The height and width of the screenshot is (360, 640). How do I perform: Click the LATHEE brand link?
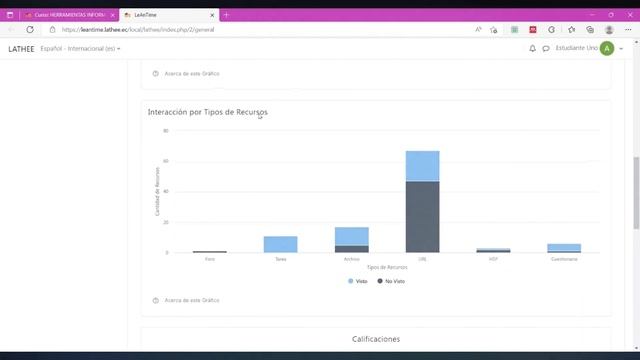21,49
